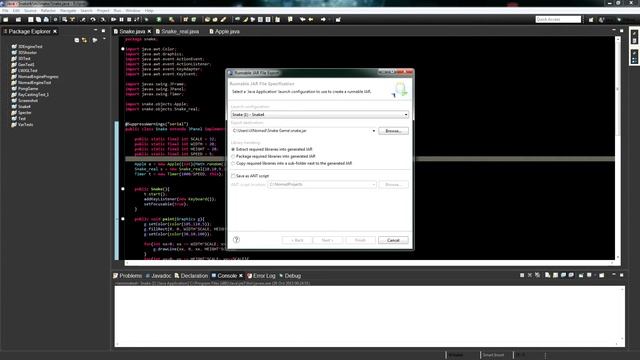Viewport: 640px width, 360px height.
Task: Click the editor vertical scrollbar
Action: (x=618, y=147)
